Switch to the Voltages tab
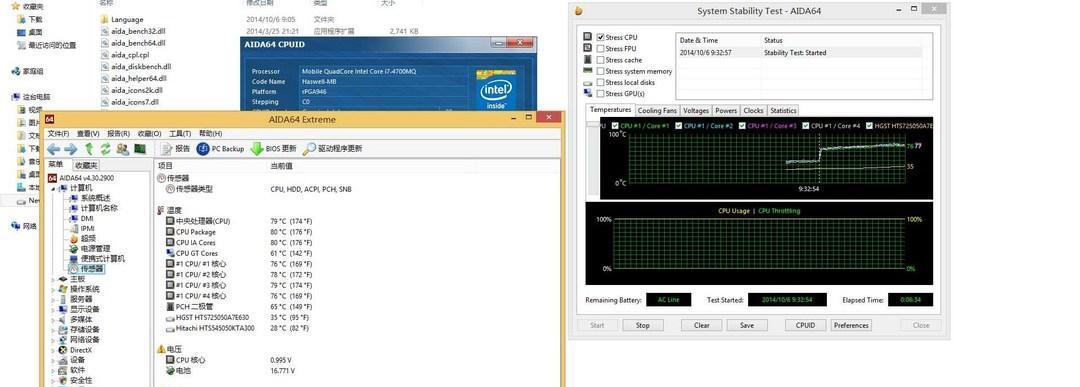The width and height of the screenshot is (1080, 387). pos(696,110)
